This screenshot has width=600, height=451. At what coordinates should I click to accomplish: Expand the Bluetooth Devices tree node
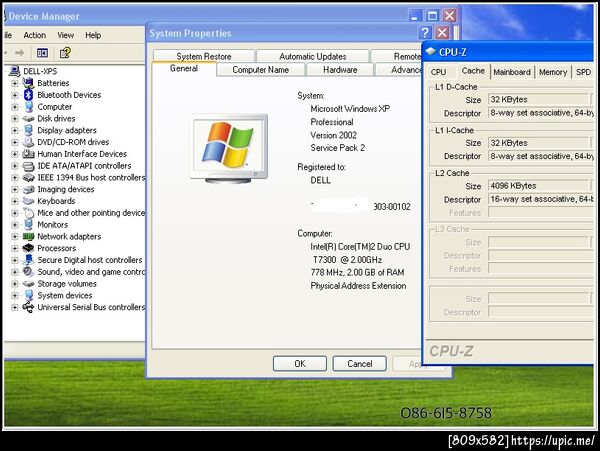[x=15, y=95]
